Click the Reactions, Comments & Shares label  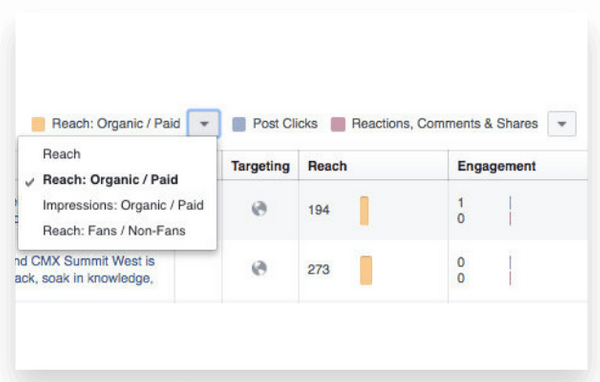coord(445,124)
